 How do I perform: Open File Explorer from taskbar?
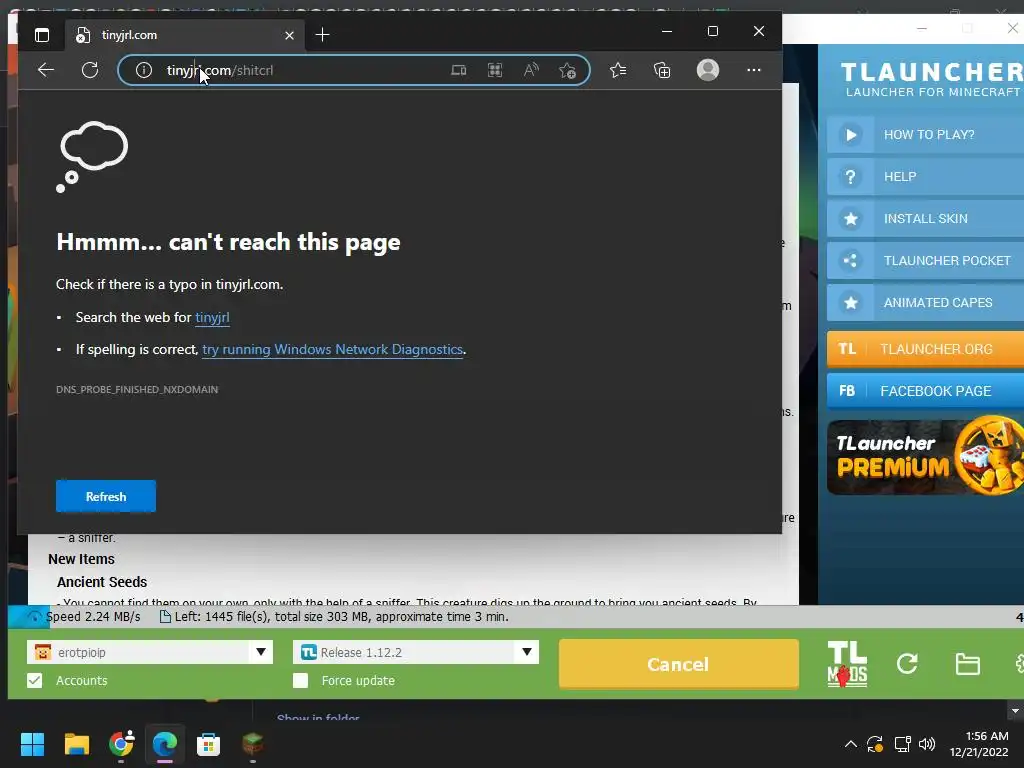click(76, 744)
